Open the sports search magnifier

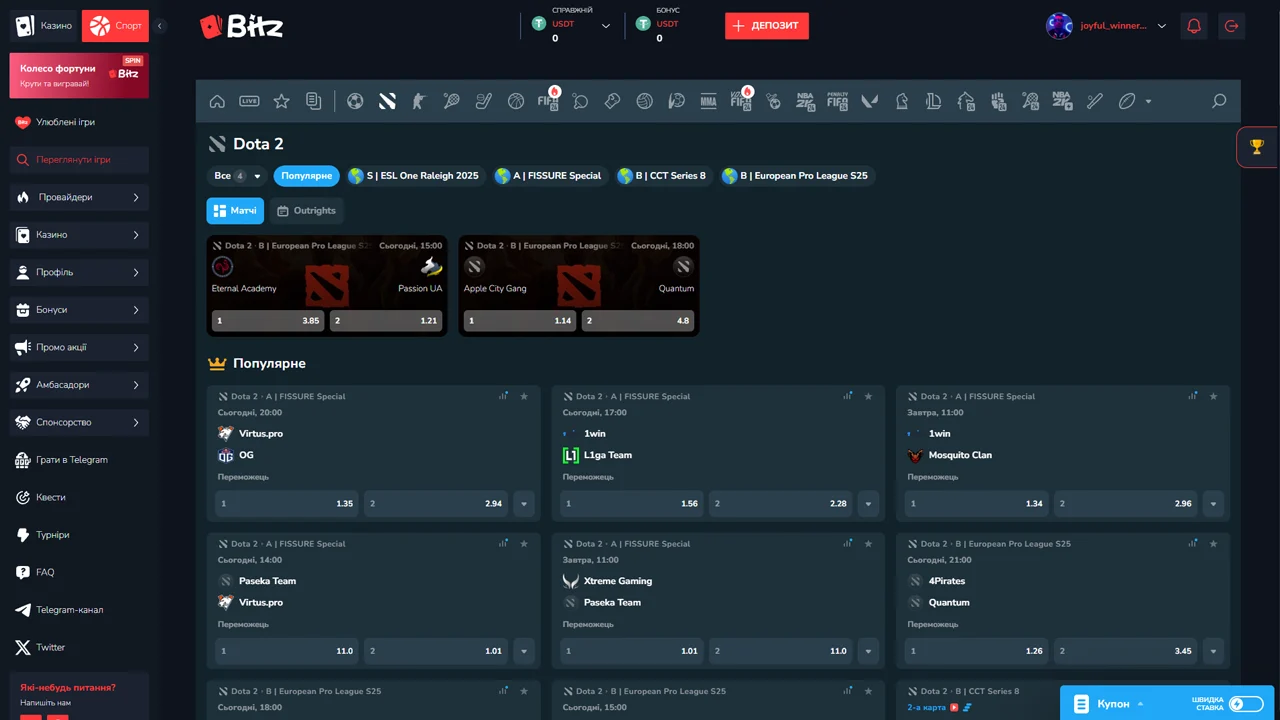click(1219, 101)
